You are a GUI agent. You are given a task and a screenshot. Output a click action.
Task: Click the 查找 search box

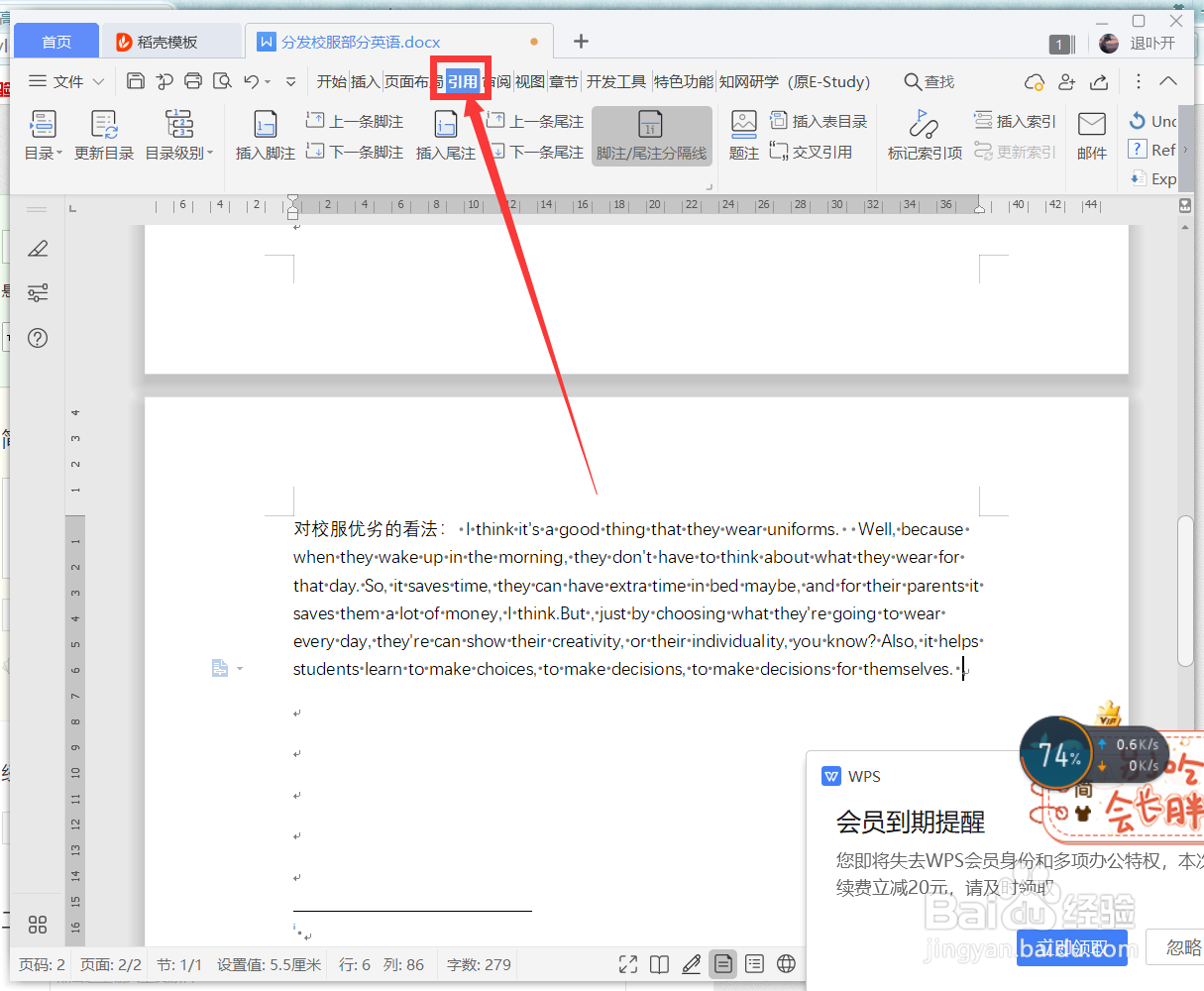(930, 81)
